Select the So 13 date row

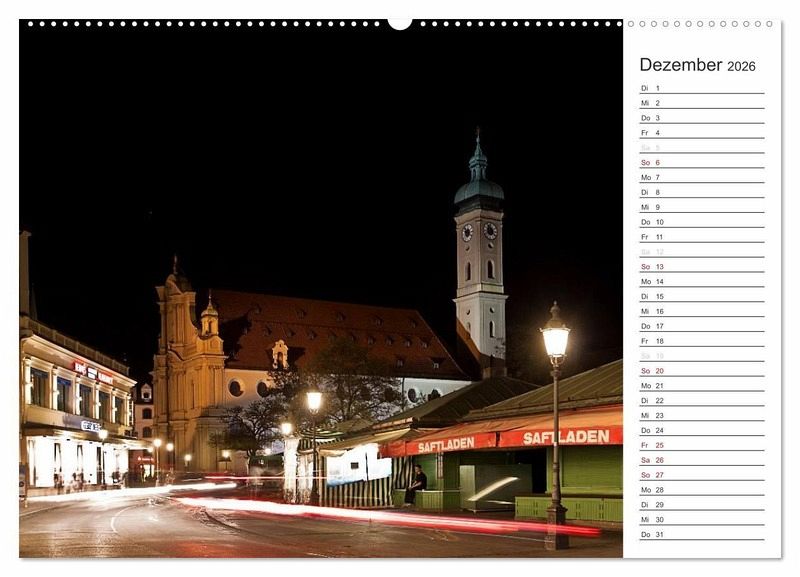[701, 267]
